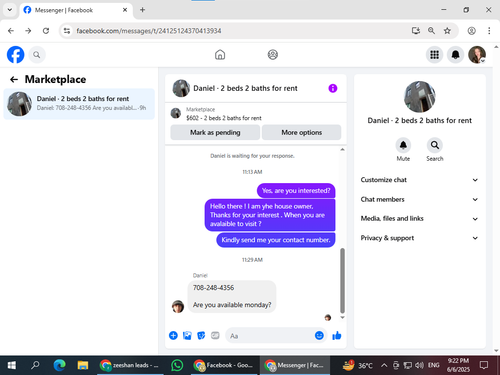The height and width of the screenshot is (375, 500).
Task: Click the 'Hello there ! I am yhe house owner' message
Action: pyautogui.click(x=270, y=215)
